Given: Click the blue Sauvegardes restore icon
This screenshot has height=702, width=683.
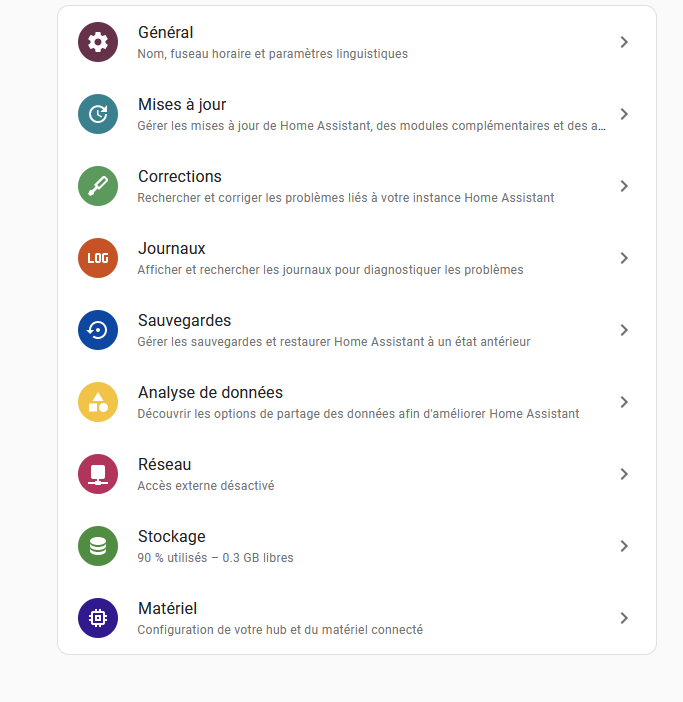Looking at the screenshot, I should pyautogui.click(x=98, y=330).
